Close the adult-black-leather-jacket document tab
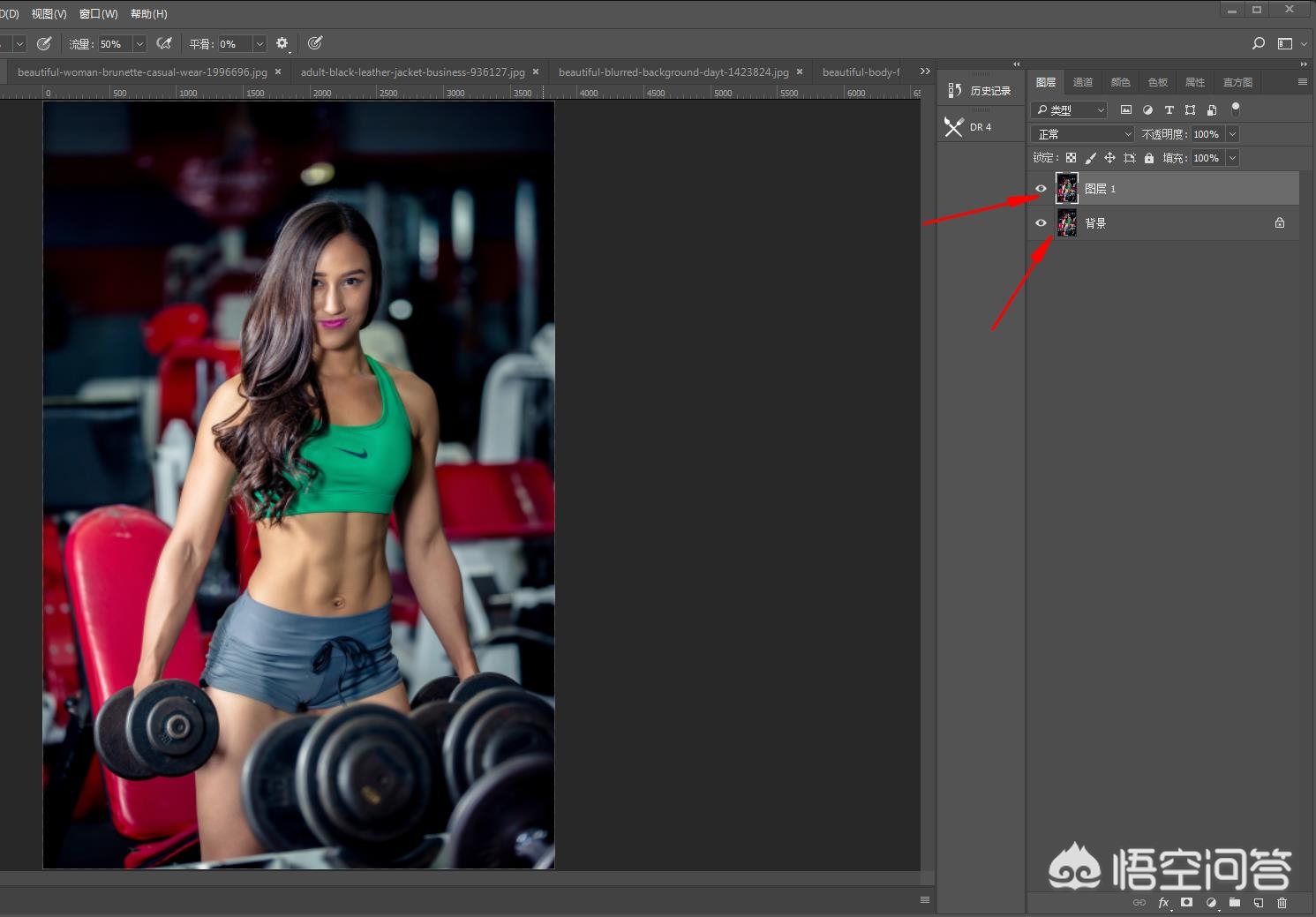Screen dimensions: 1316x917 click(x=536, y=72)
